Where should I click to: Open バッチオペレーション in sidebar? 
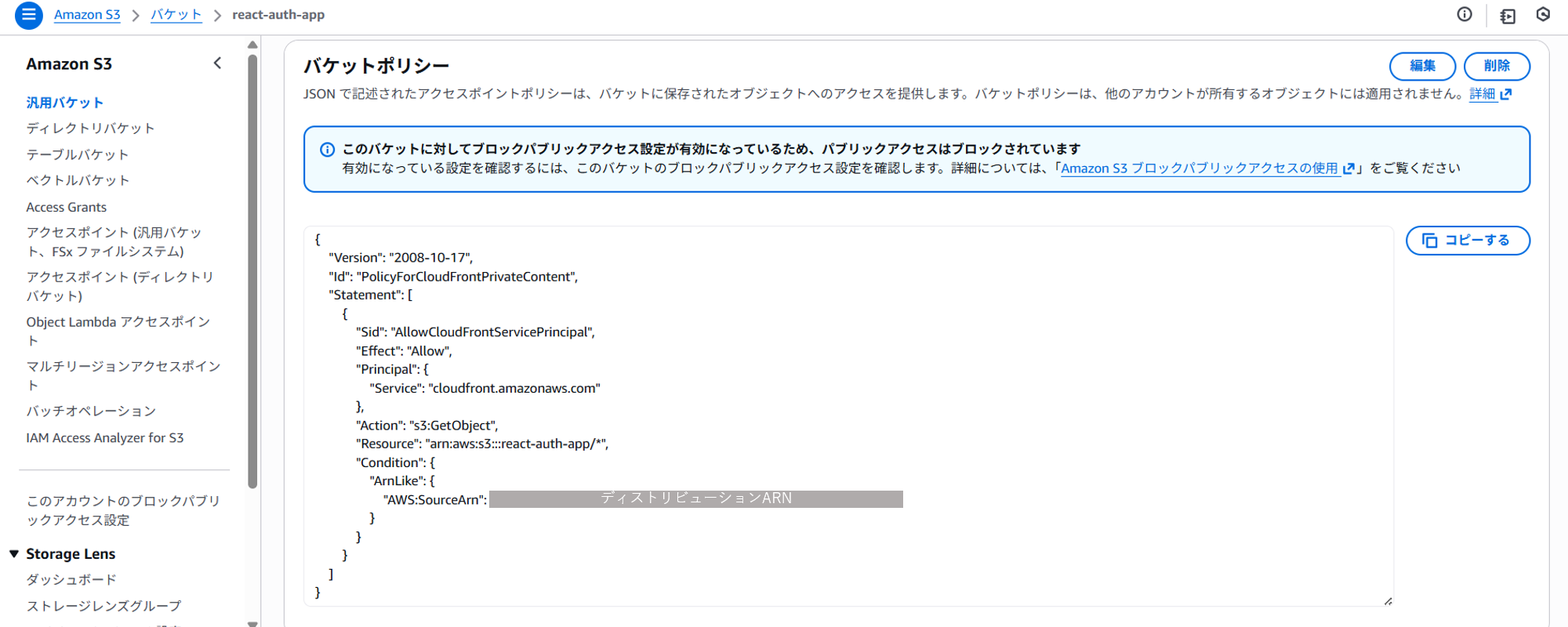[x=91, y=411]
